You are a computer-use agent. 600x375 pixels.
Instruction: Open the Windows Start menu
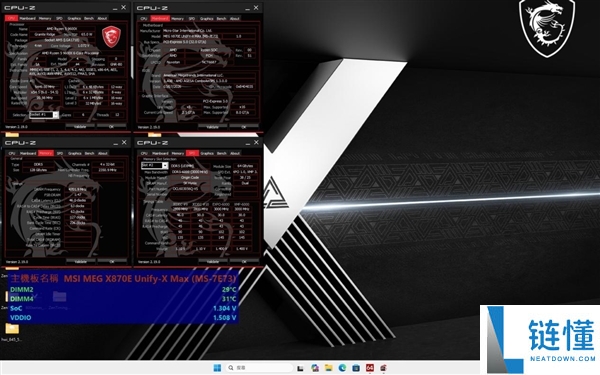click(217, 368)
